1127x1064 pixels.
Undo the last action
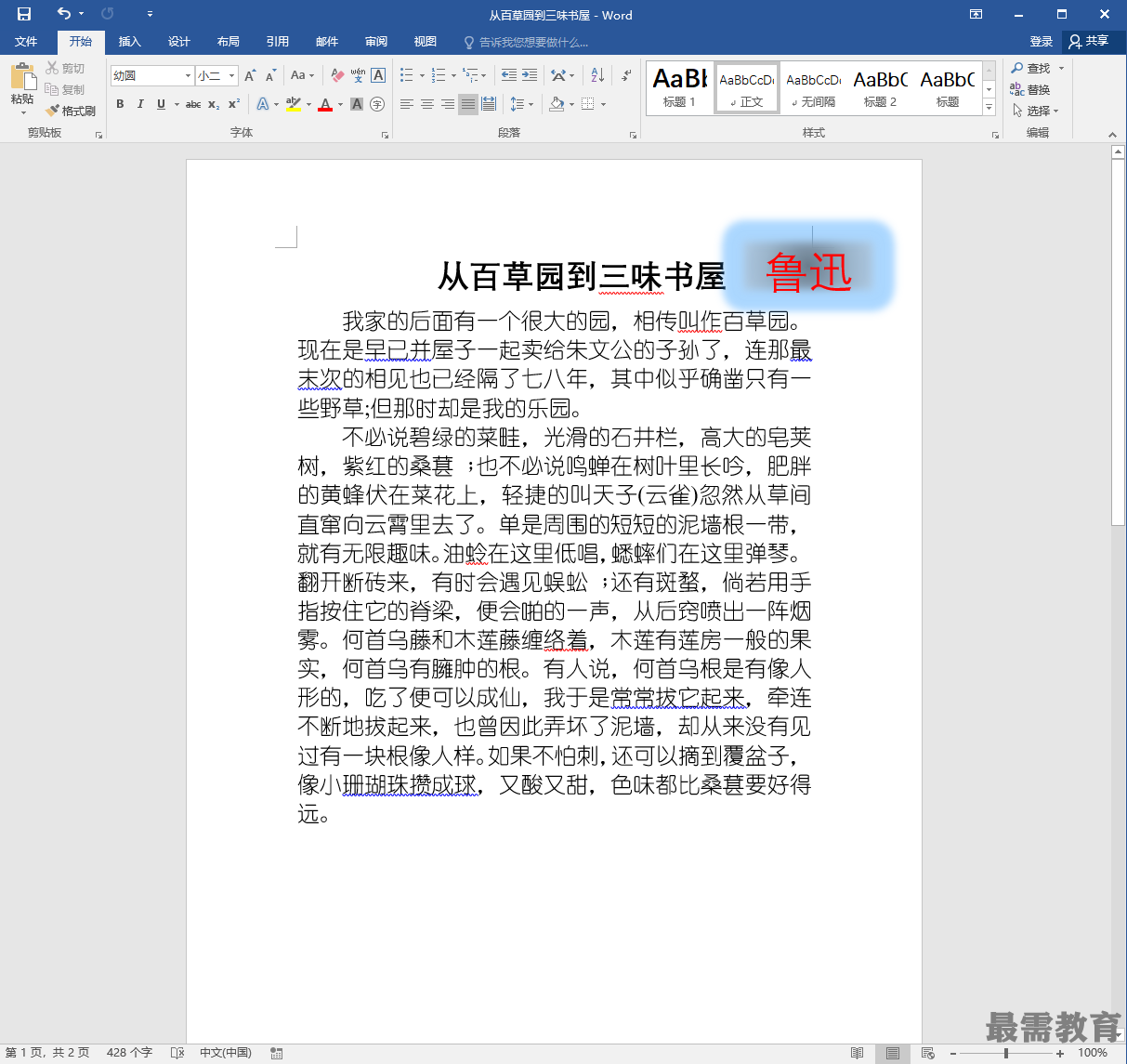coord(63,14)
